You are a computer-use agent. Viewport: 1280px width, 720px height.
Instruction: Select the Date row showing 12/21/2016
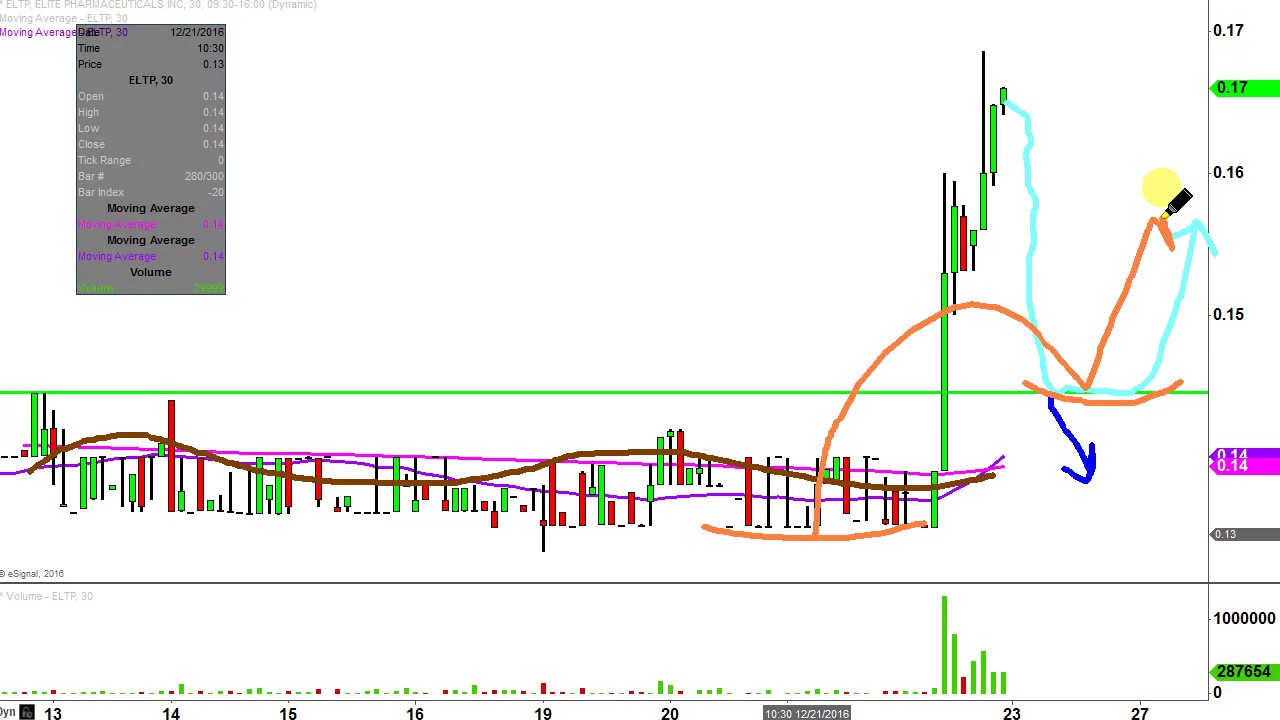pyautogui.click(x=151, y=32)
